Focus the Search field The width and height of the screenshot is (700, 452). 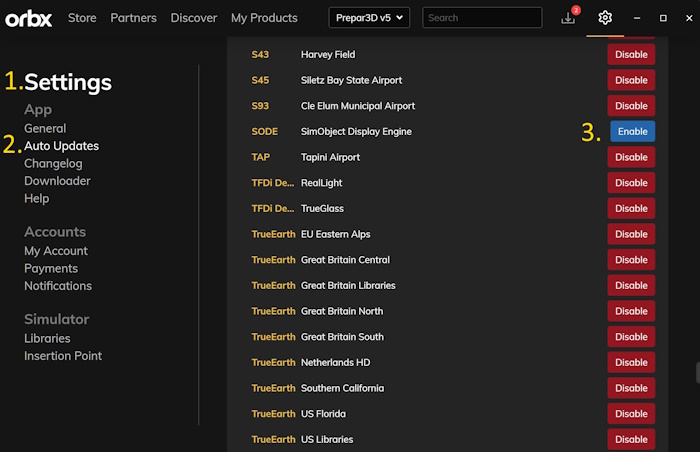[482, 18]
